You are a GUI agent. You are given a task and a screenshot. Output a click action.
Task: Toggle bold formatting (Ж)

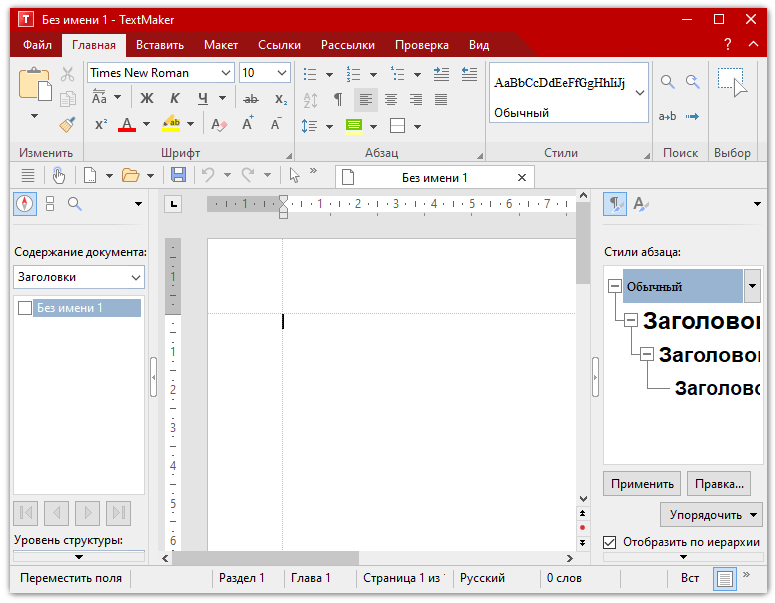(147, 99)
